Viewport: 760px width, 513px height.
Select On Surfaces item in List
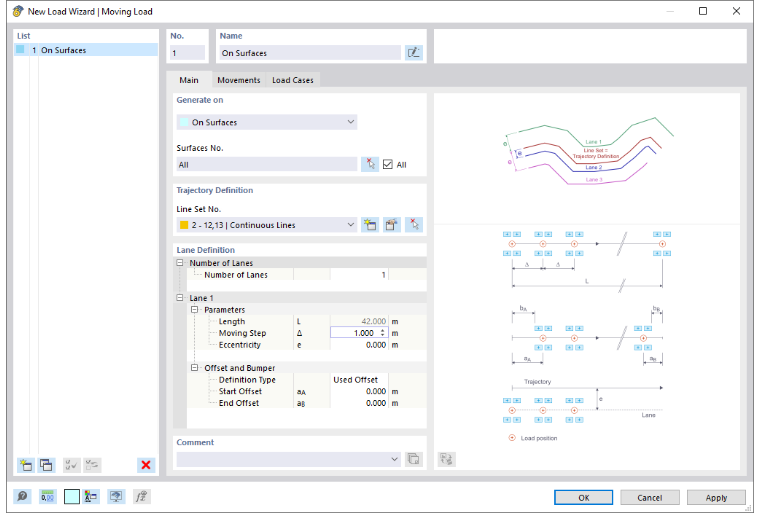click(x=86, y=50)
